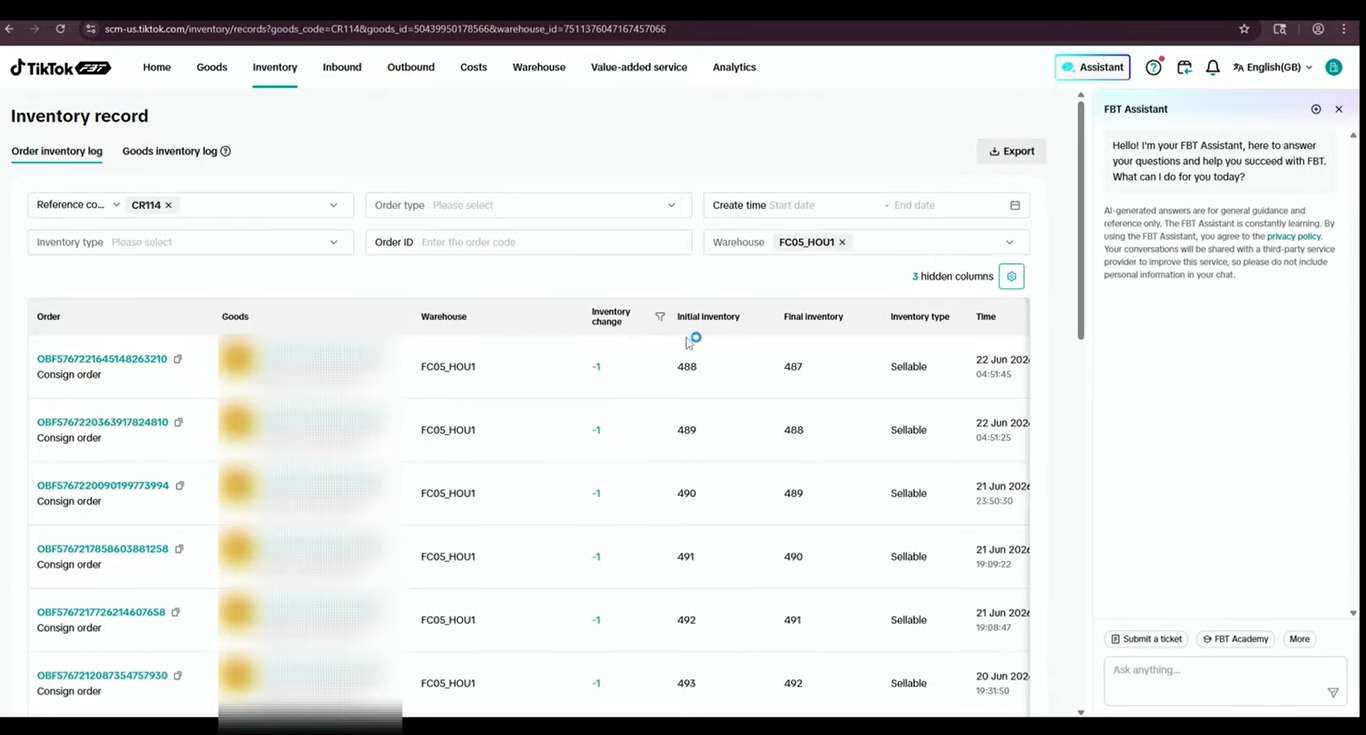Open the user profile avatar
This screenshot has height=735, width=1366.
click(x=1334, y=67)
